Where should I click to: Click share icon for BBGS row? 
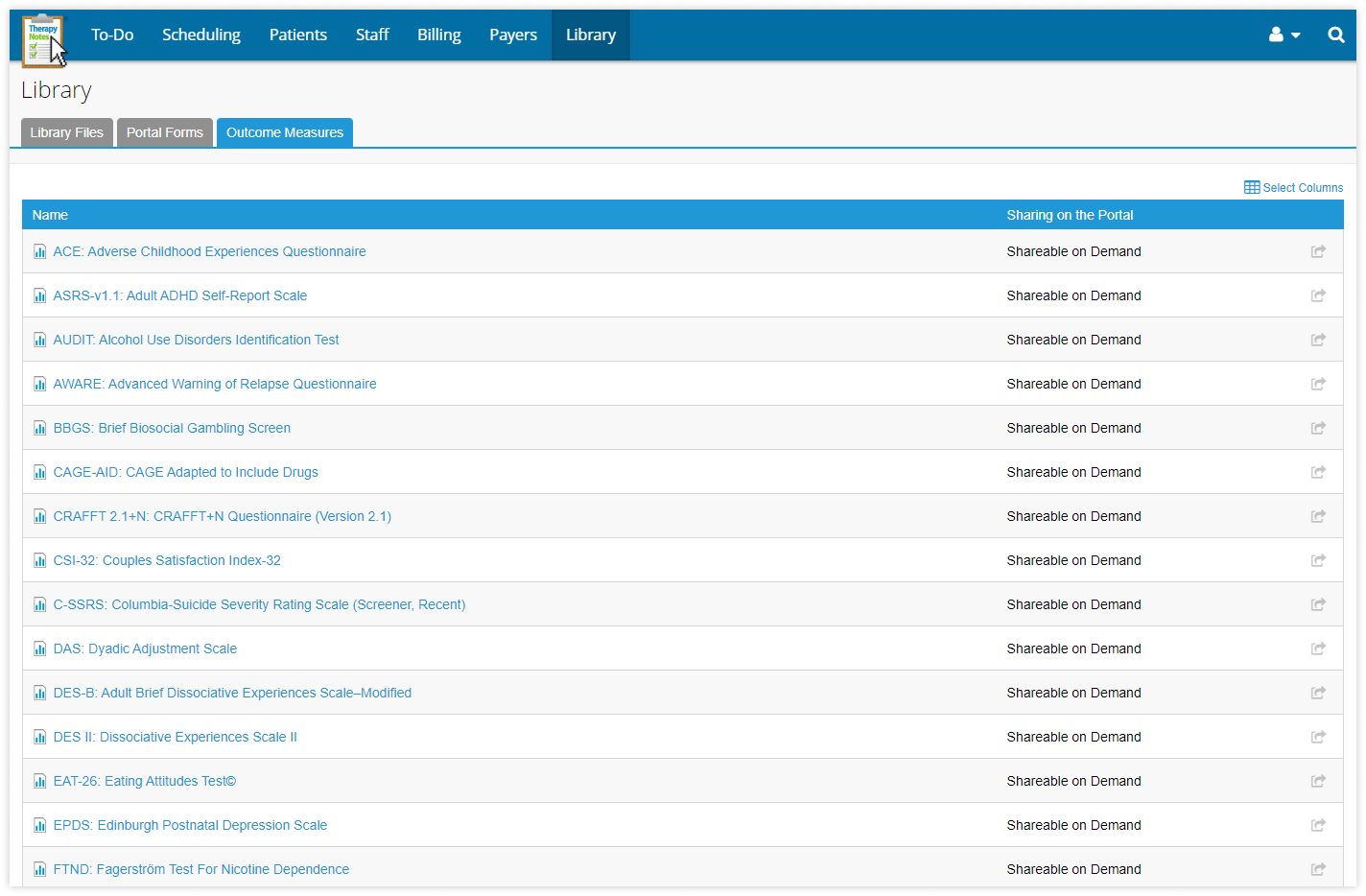pos(1318,428)
